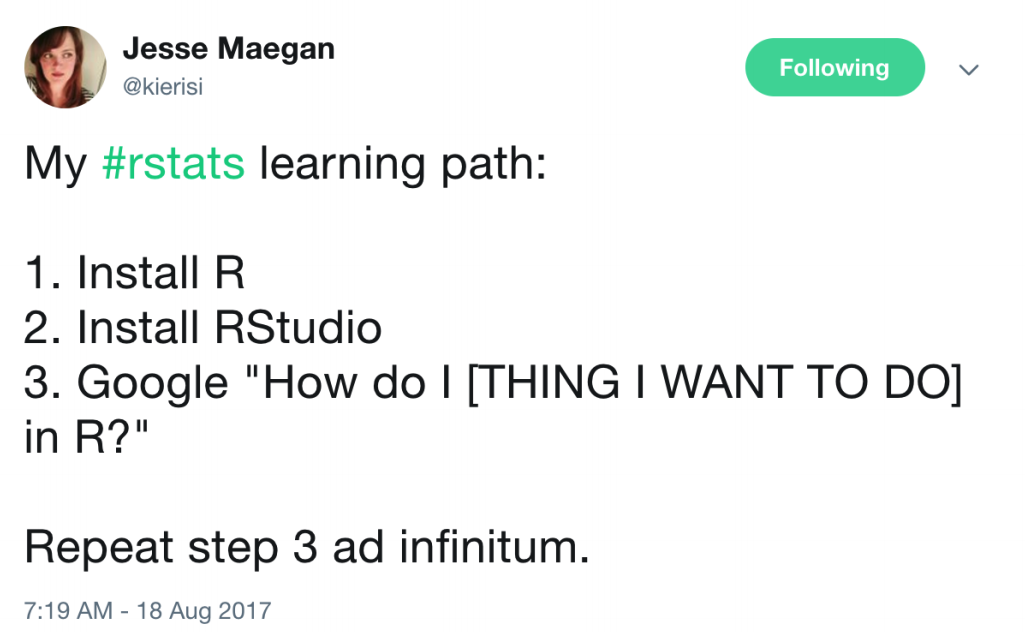
Task: Click the word "My" starting the tweet
Action: [55, 165]
